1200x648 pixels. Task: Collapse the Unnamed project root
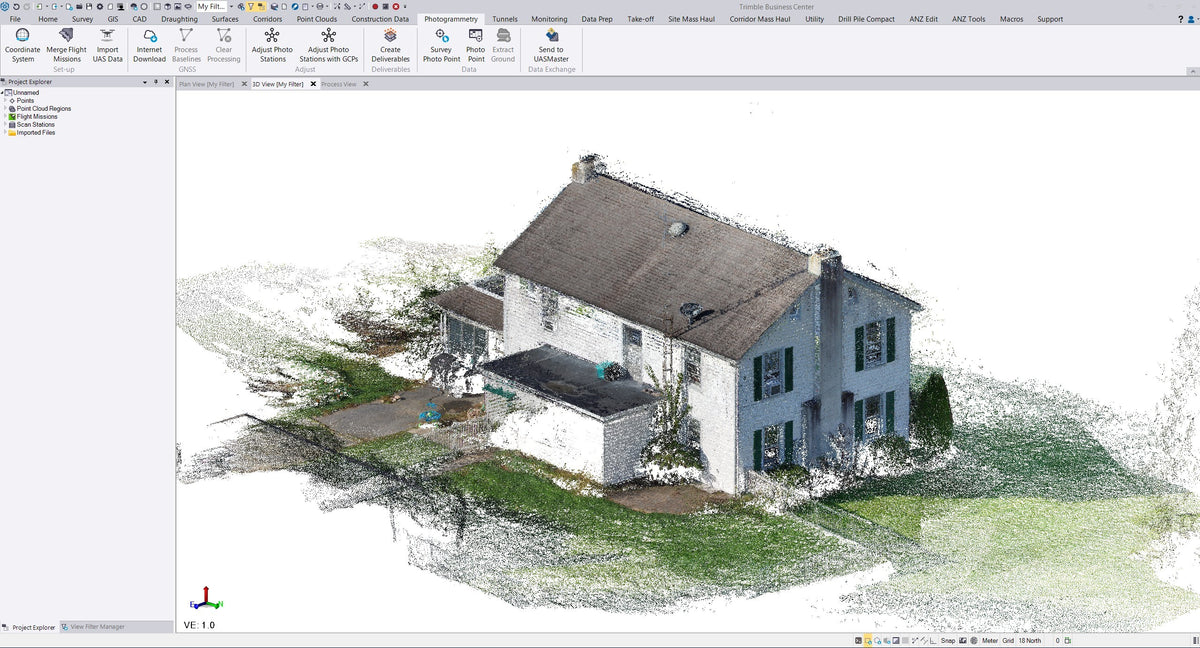(x=2, y=92)
